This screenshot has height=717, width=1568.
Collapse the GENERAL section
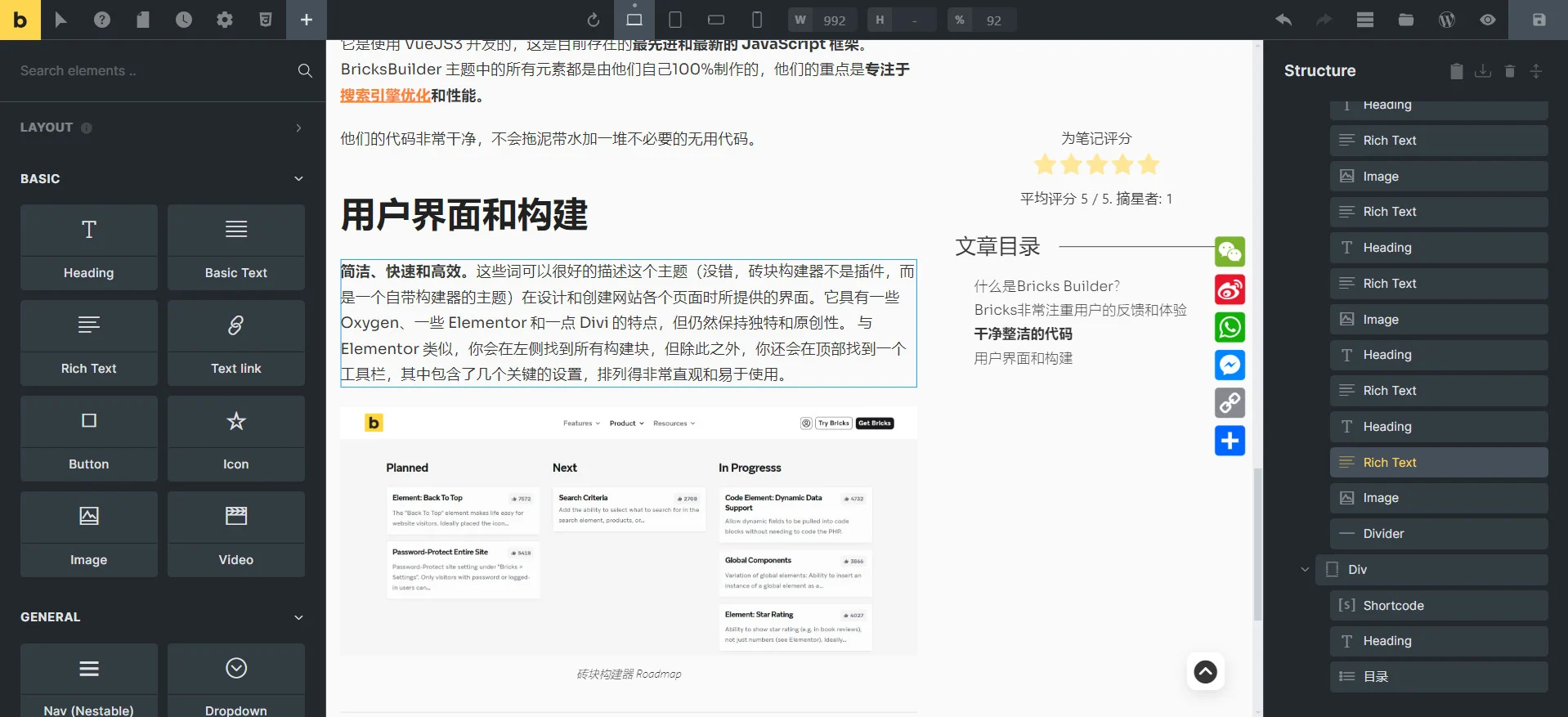point(162,617)
